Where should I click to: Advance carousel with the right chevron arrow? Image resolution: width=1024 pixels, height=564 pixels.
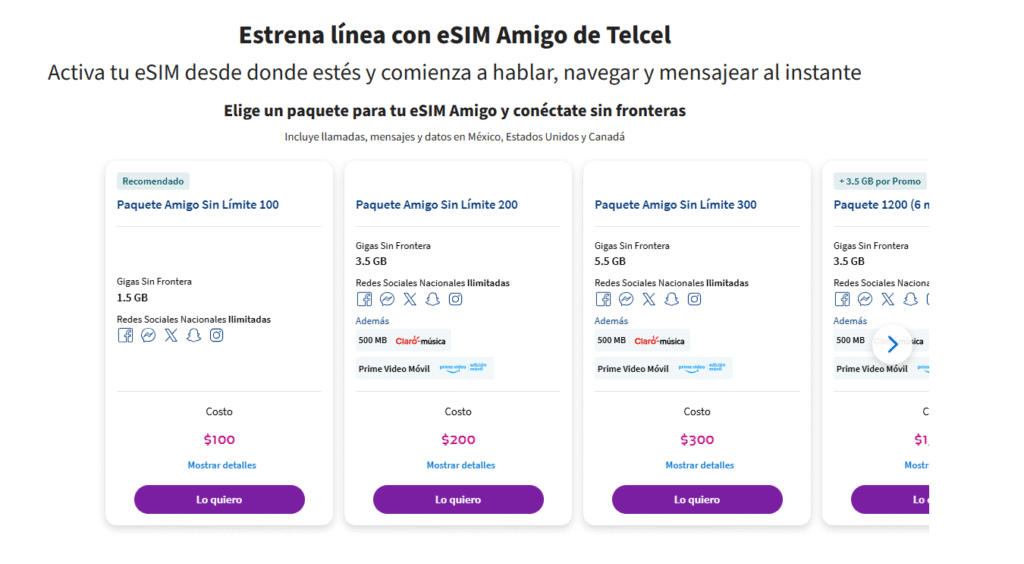[892, 344]
